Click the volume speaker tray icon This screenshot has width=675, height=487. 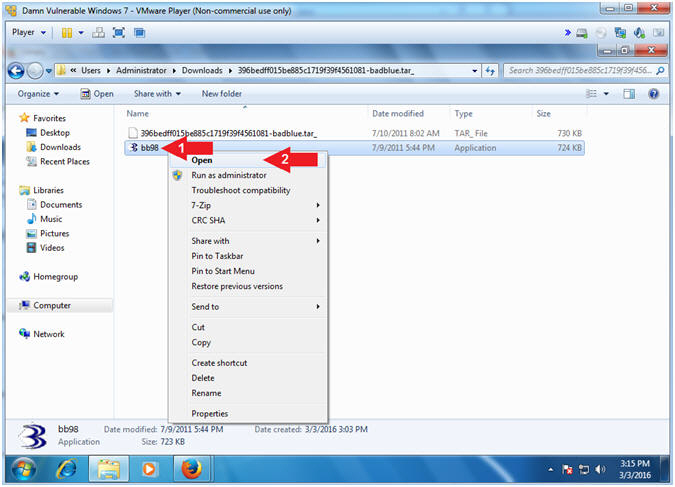600,470
